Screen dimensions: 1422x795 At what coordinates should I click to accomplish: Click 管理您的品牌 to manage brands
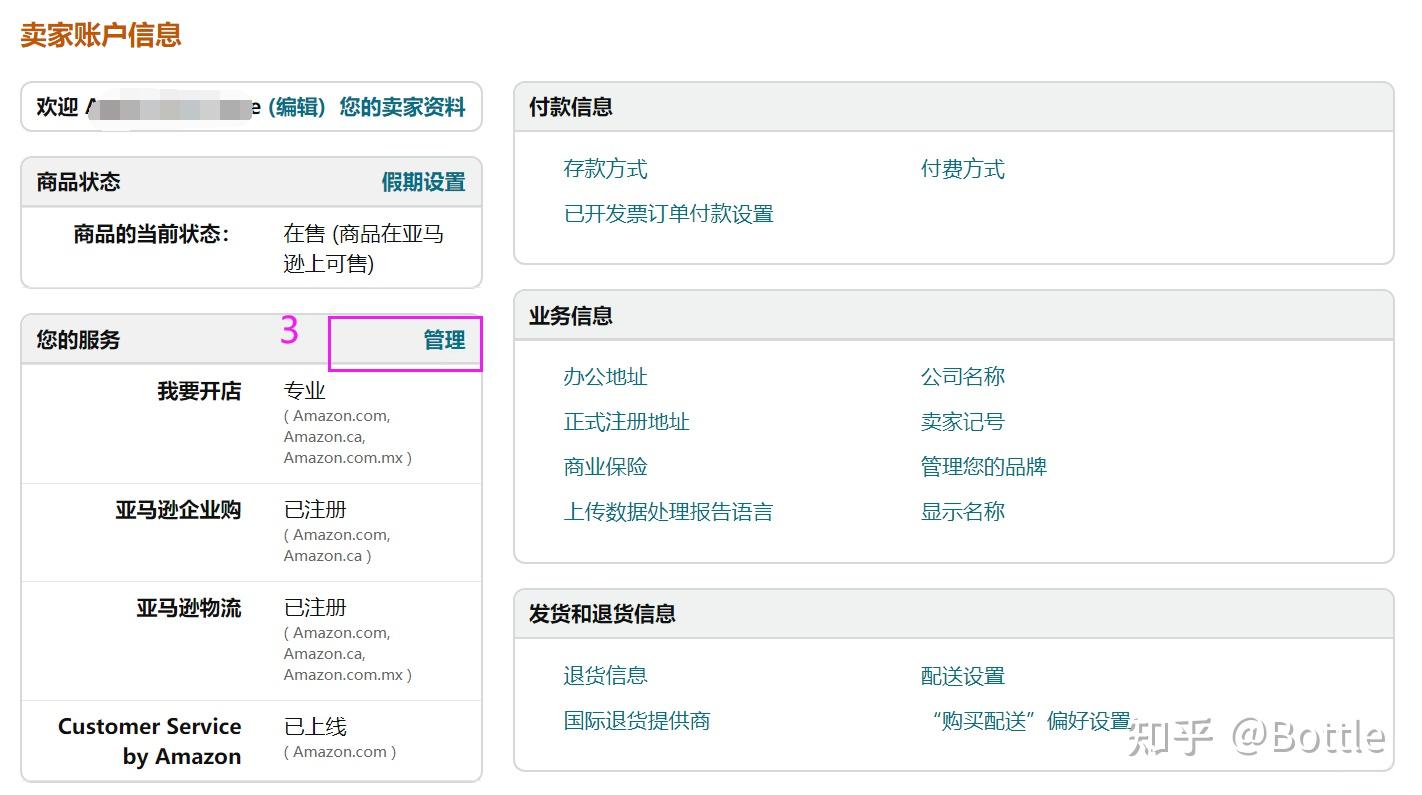tap(983, 467)
